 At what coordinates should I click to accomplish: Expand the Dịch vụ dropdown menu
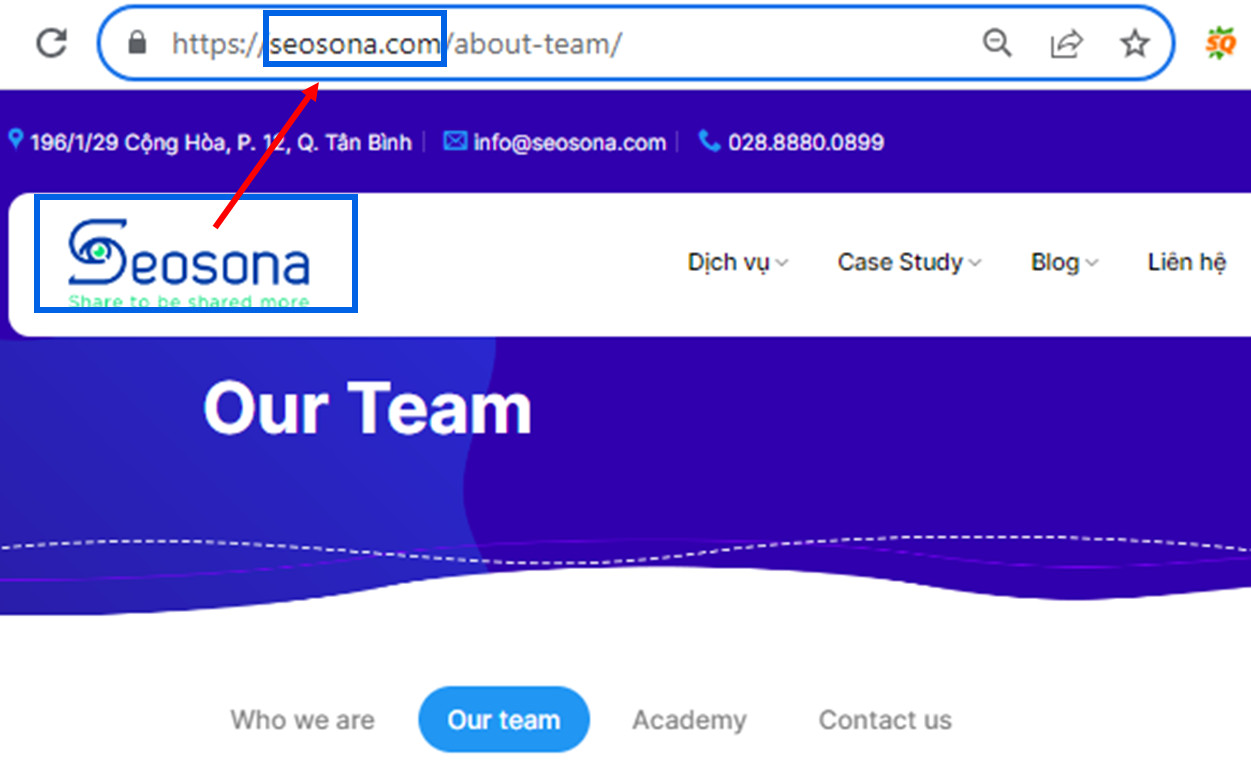pos(738,262)
